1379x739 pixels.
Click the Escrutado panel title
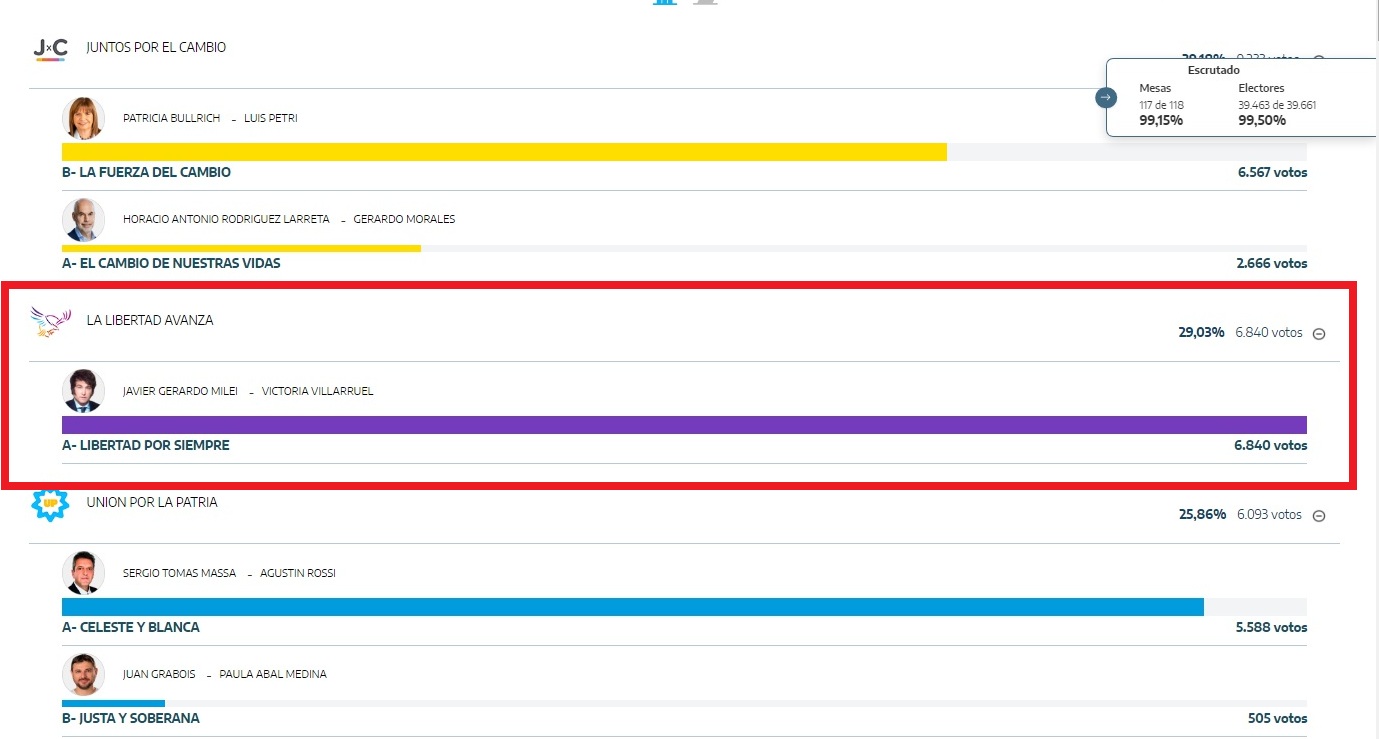[1213, 70]
